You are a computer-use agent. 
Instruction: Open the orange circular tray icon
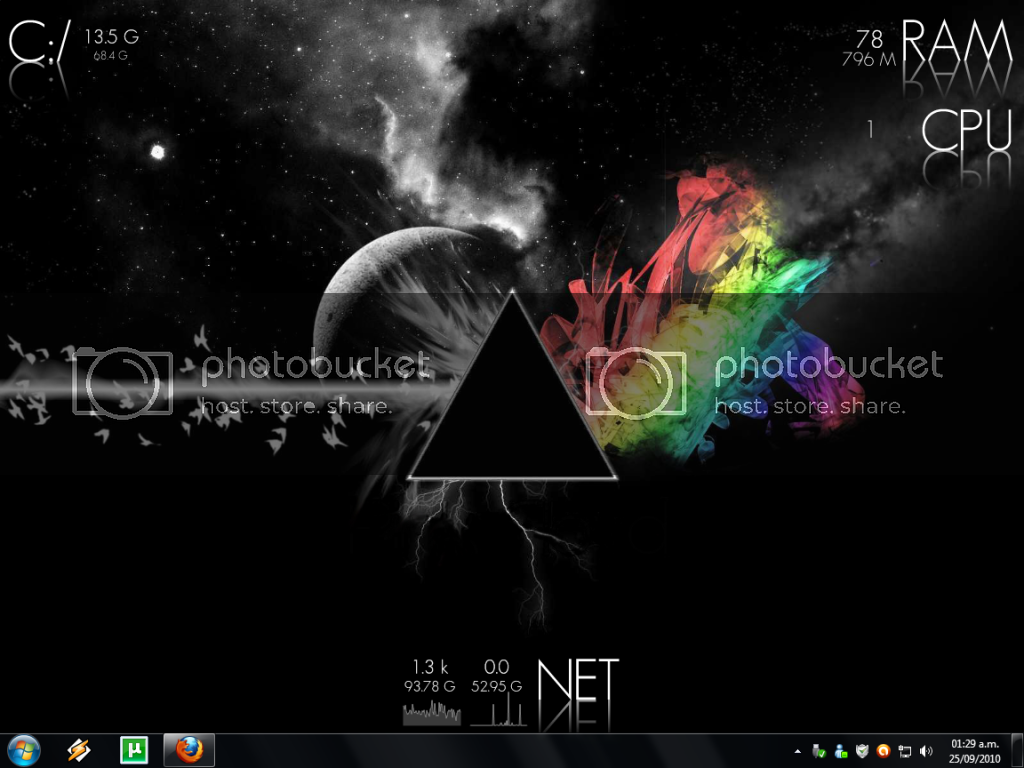(x=883, y=750)
